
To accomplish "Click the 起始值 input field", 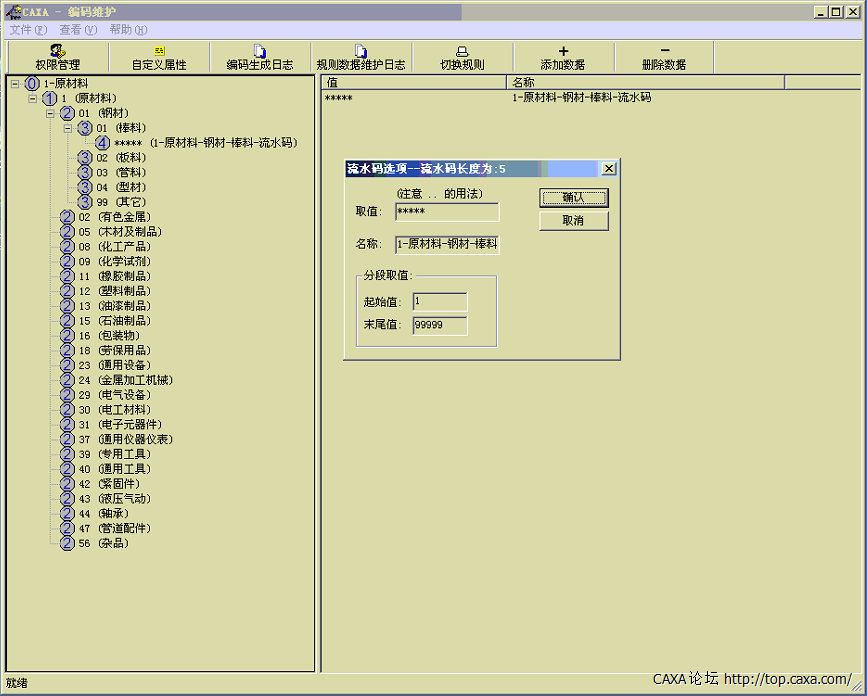I will (x=439, y=302).
